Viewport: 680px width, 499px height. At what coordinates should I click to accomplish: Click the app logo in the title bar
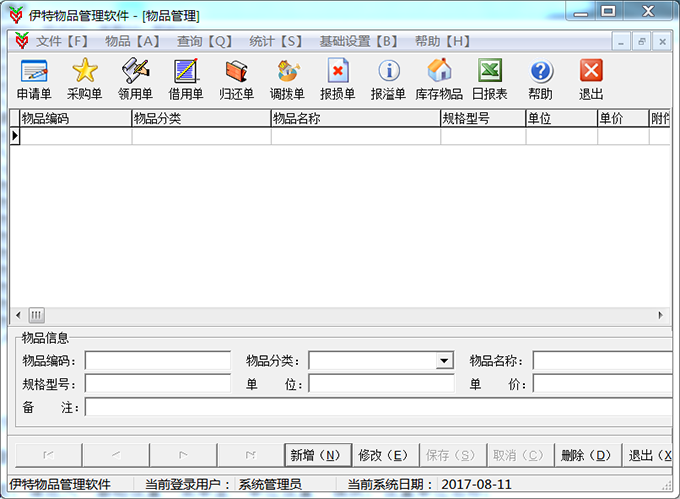point(16,15)
